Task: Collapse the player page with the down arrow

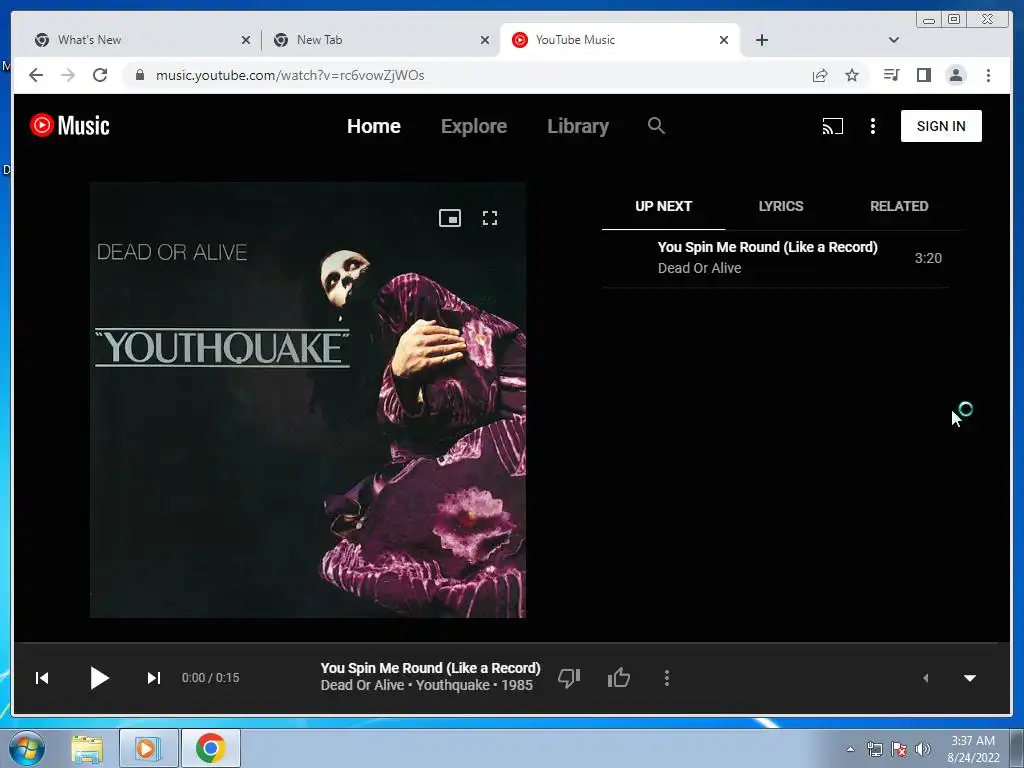Action: pyautogui.click(x=970, y=678)
